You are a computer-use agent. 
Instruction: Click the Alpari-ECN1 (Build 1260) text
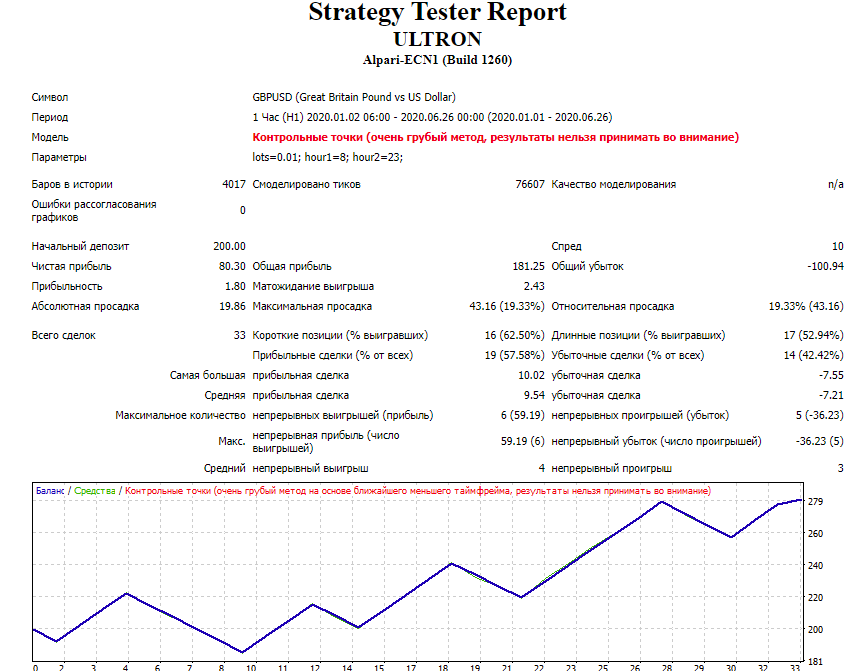point(437,60)
